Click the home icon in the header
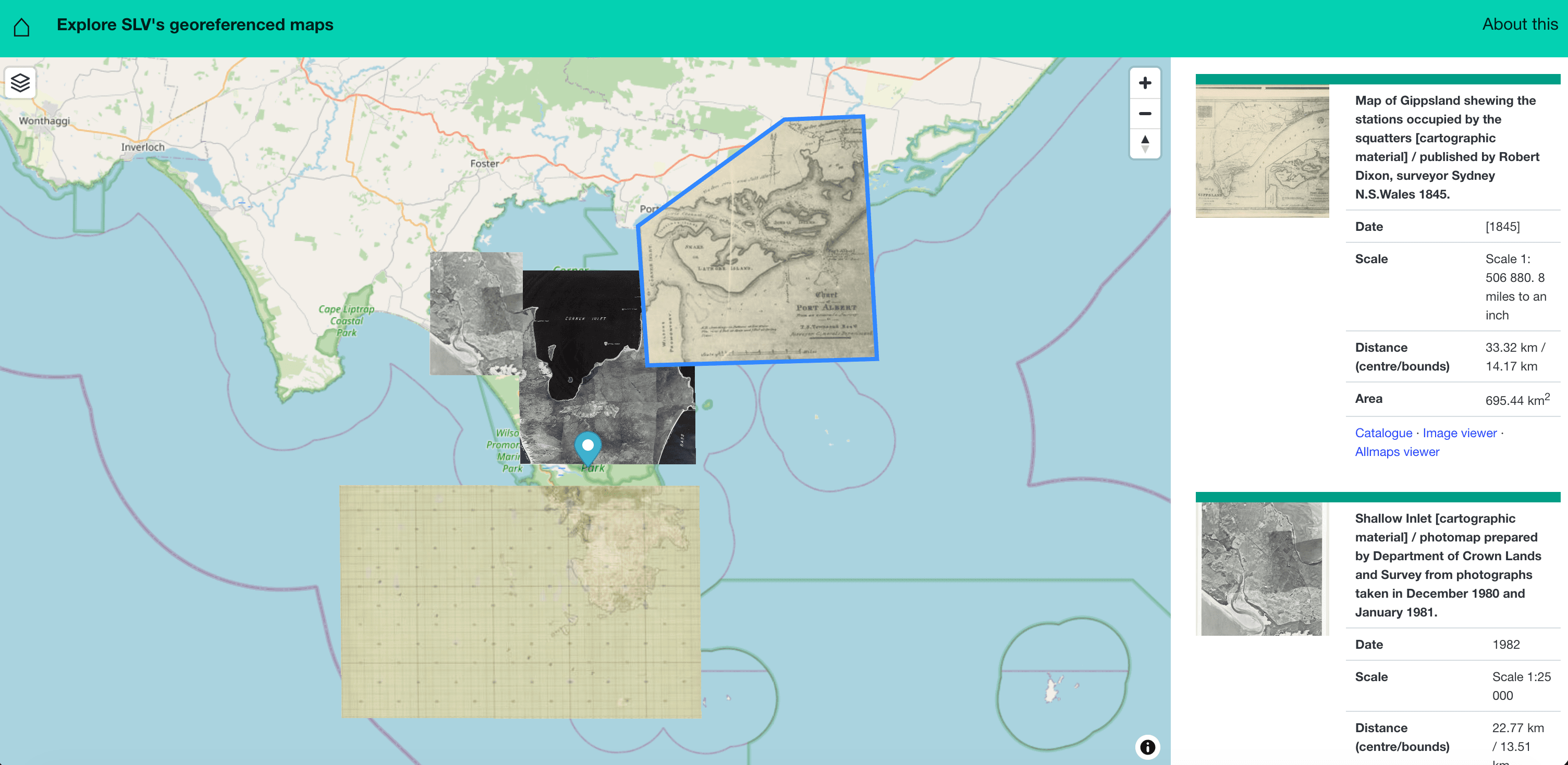 point(22,26)
